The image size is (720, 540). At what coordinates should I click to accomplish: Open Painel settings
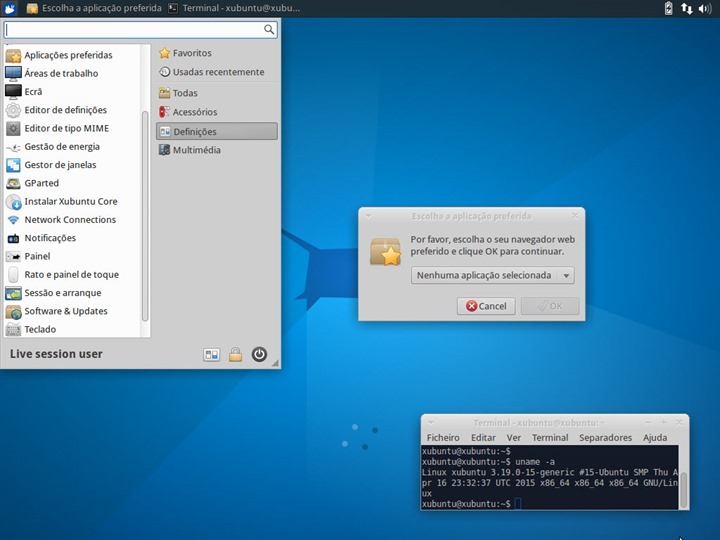(28, 256)
